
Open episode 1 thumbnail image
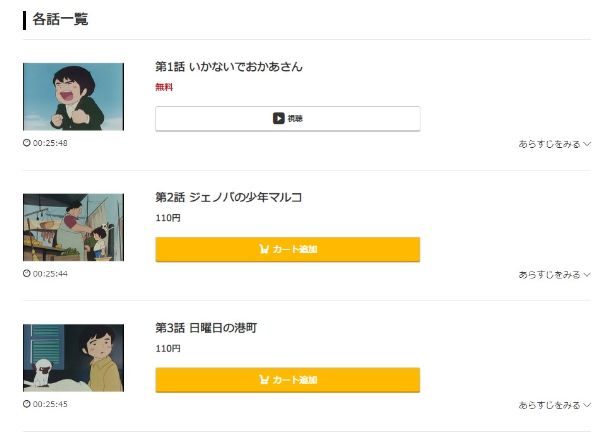pos(73,97)
